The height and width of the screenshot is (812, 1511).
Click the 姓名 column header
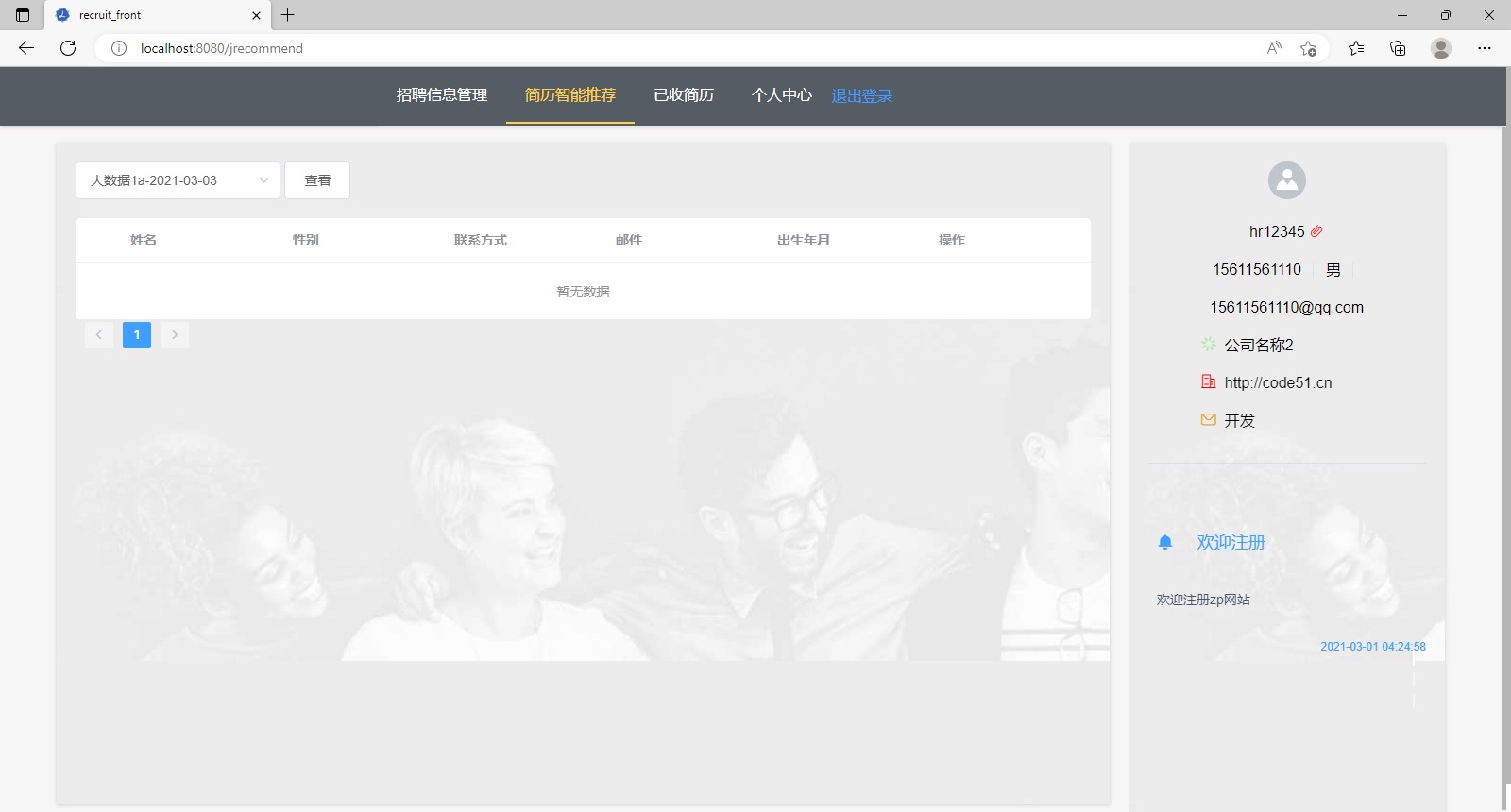(x=144, y=240)
